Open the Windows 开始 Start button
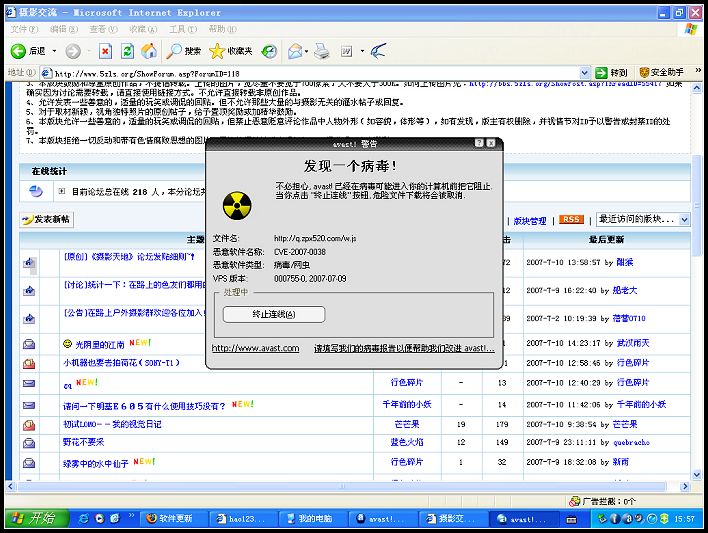The width and height of the screenshot is (708, 533). pos(36,519)
